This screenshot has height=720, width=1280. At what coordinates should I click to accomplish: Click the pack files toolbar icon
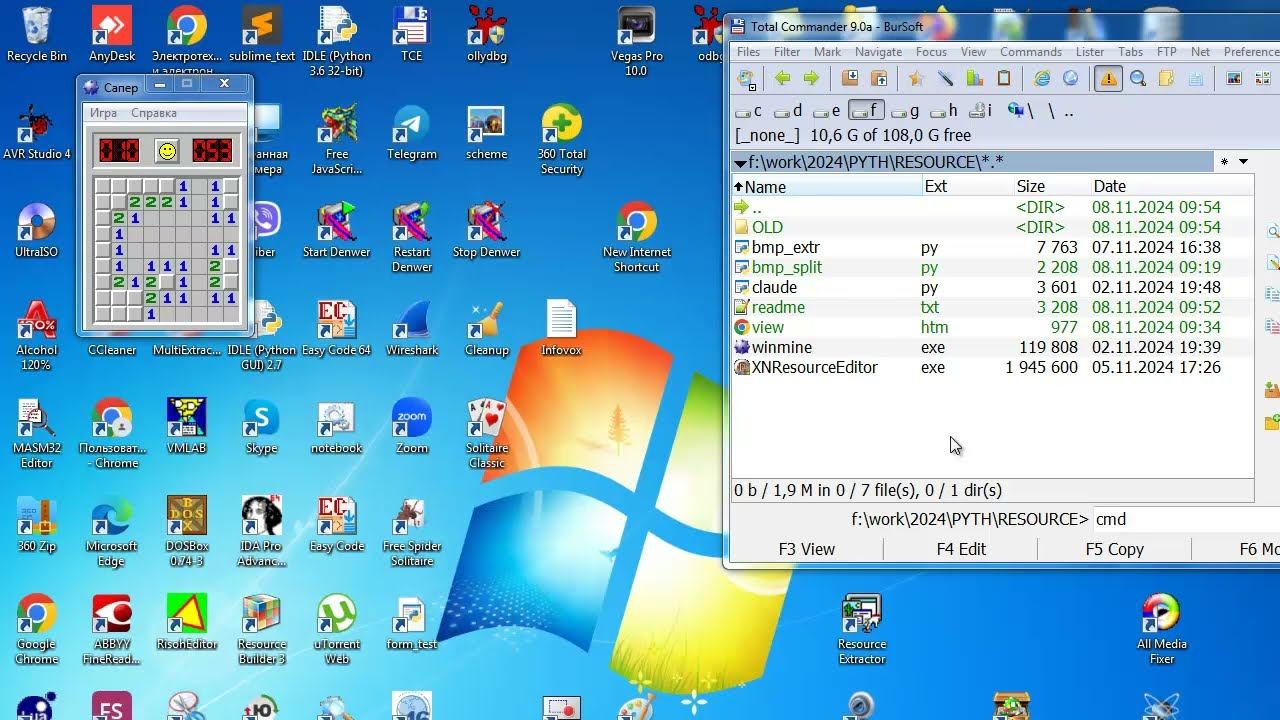pyautogui.click(x=850, y=79)
